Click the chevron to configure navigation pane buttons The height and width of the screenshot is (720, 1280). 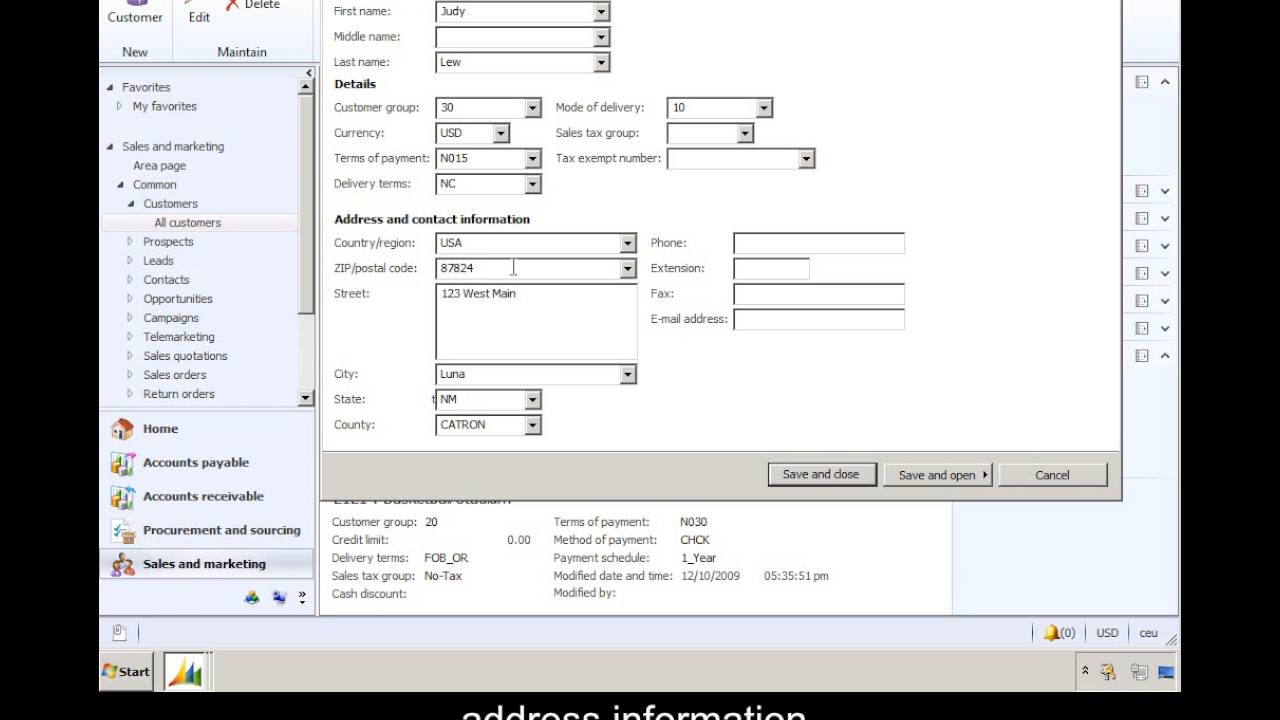click(x=302, y=597)
